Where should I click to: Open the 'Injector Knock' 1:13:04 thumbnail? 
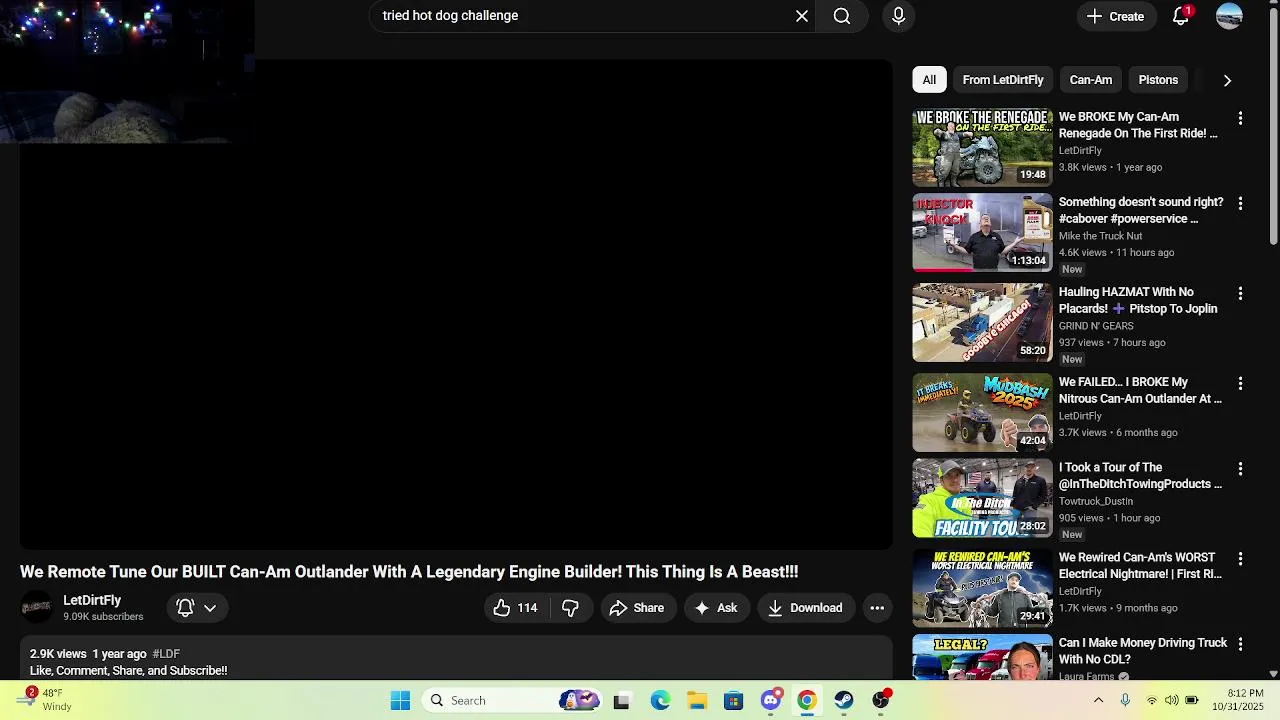982,233
